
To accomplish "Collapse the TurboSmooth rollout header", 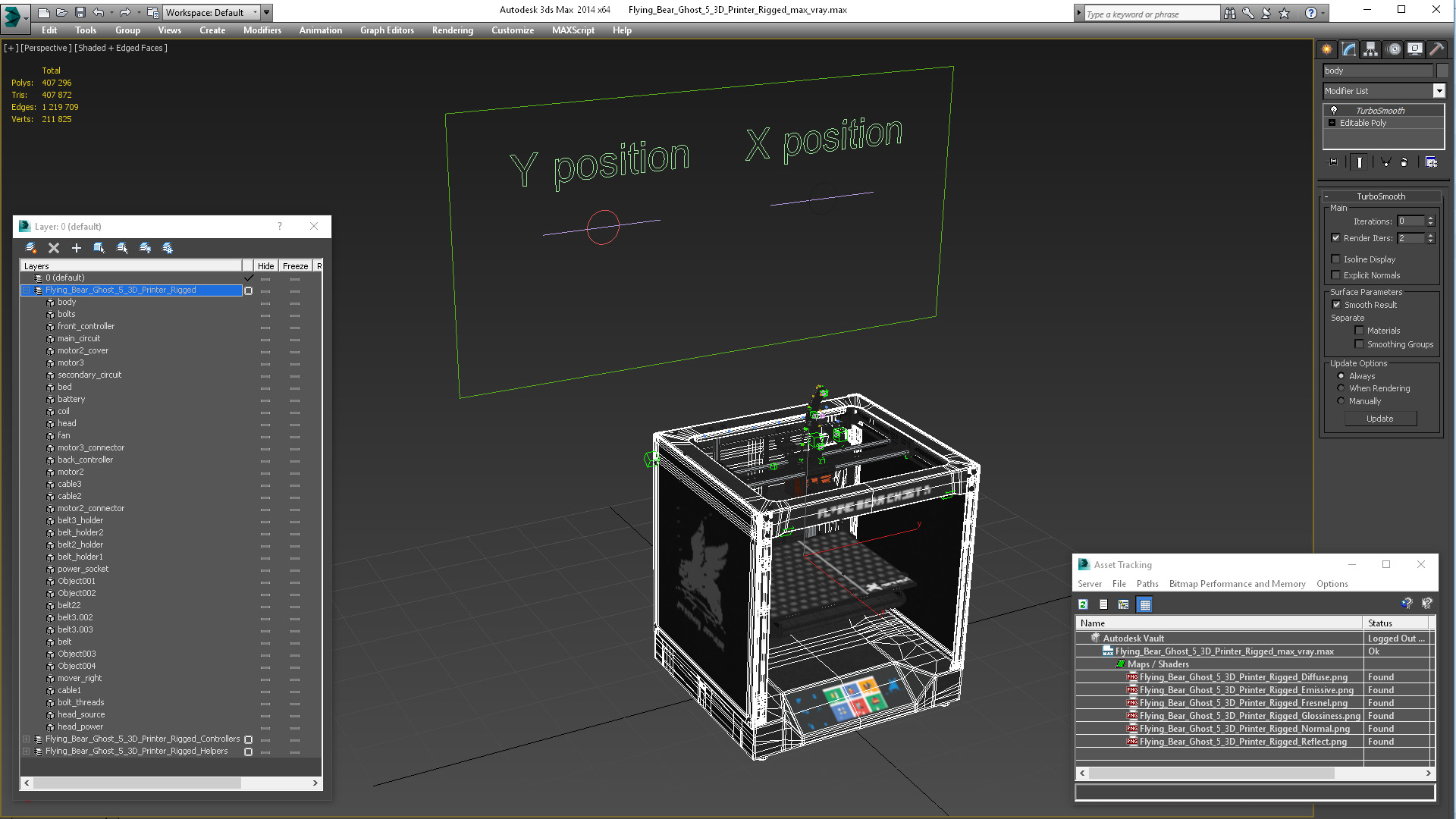I will point(1380,196).
